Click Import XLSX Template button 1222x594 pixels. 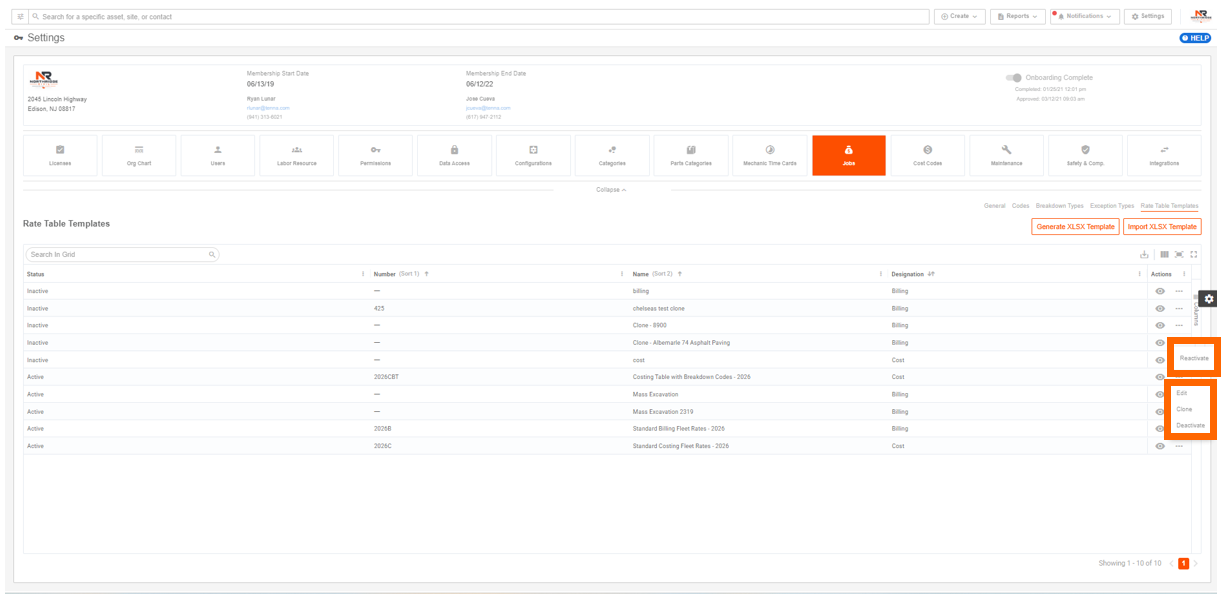(1162, 227)
